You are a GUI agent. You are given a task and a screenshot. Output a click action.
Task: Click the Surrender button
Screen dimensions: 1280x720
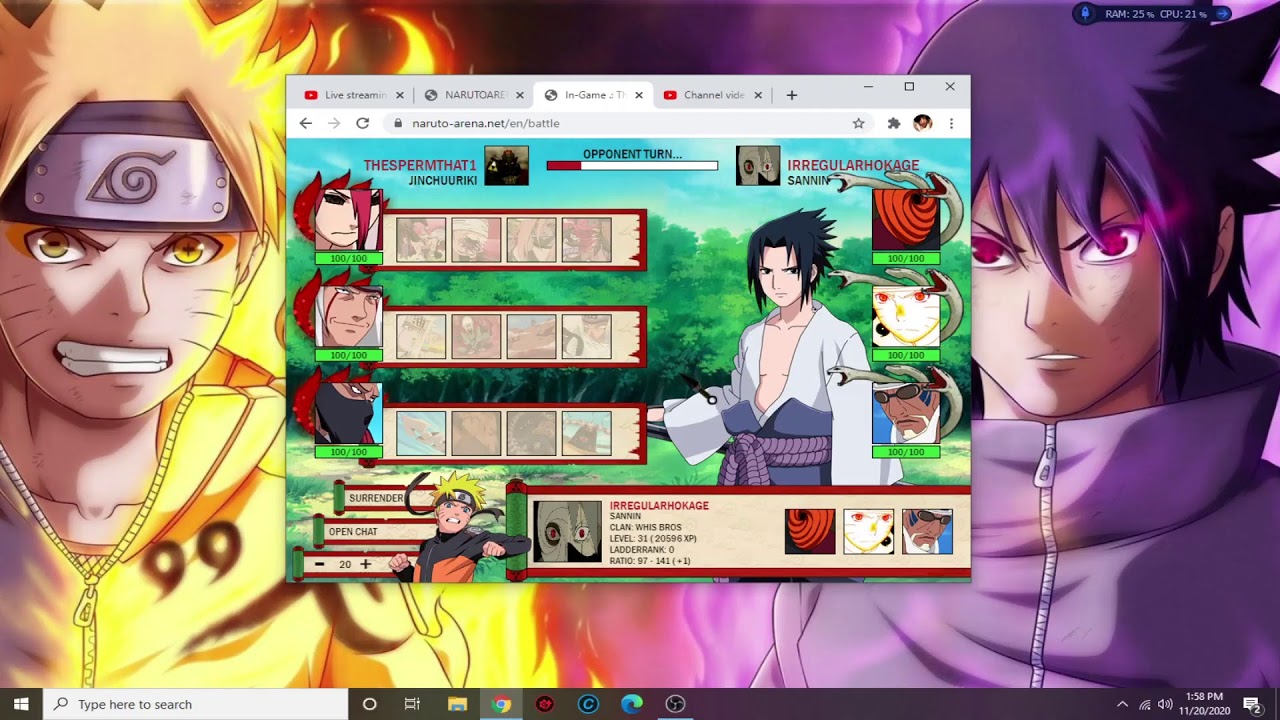377,498
